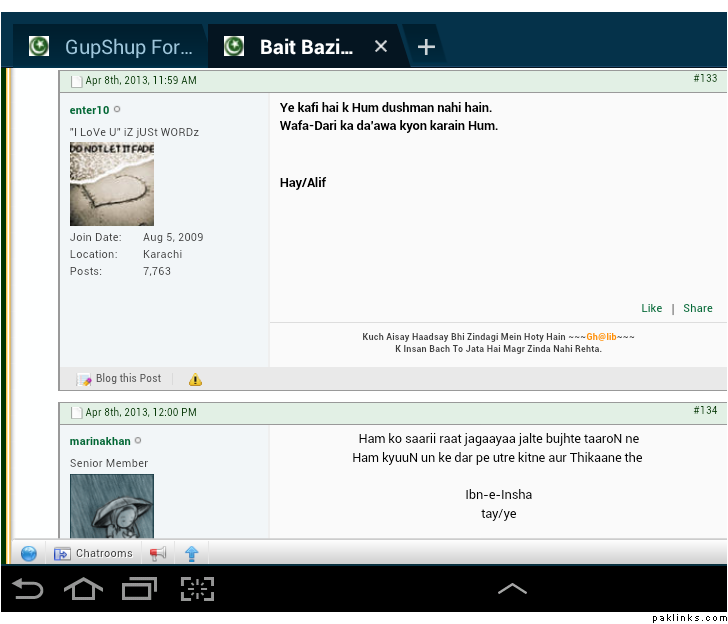Open enter10 user profile link
The image size is (728, 624).
click(x=89, y=110)
